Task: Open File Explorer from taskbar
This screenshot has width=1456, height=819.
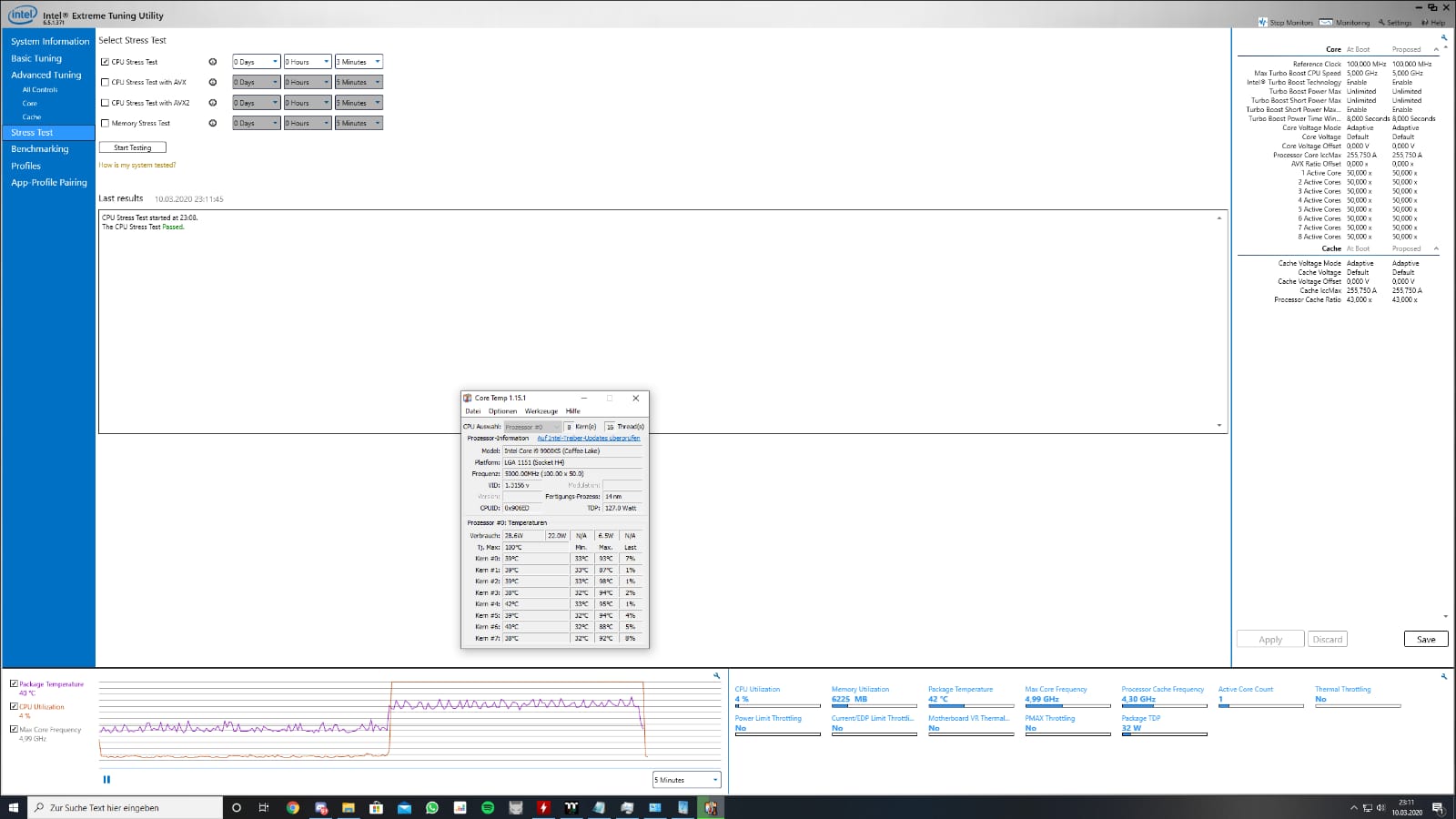Action: click(349, 807)
